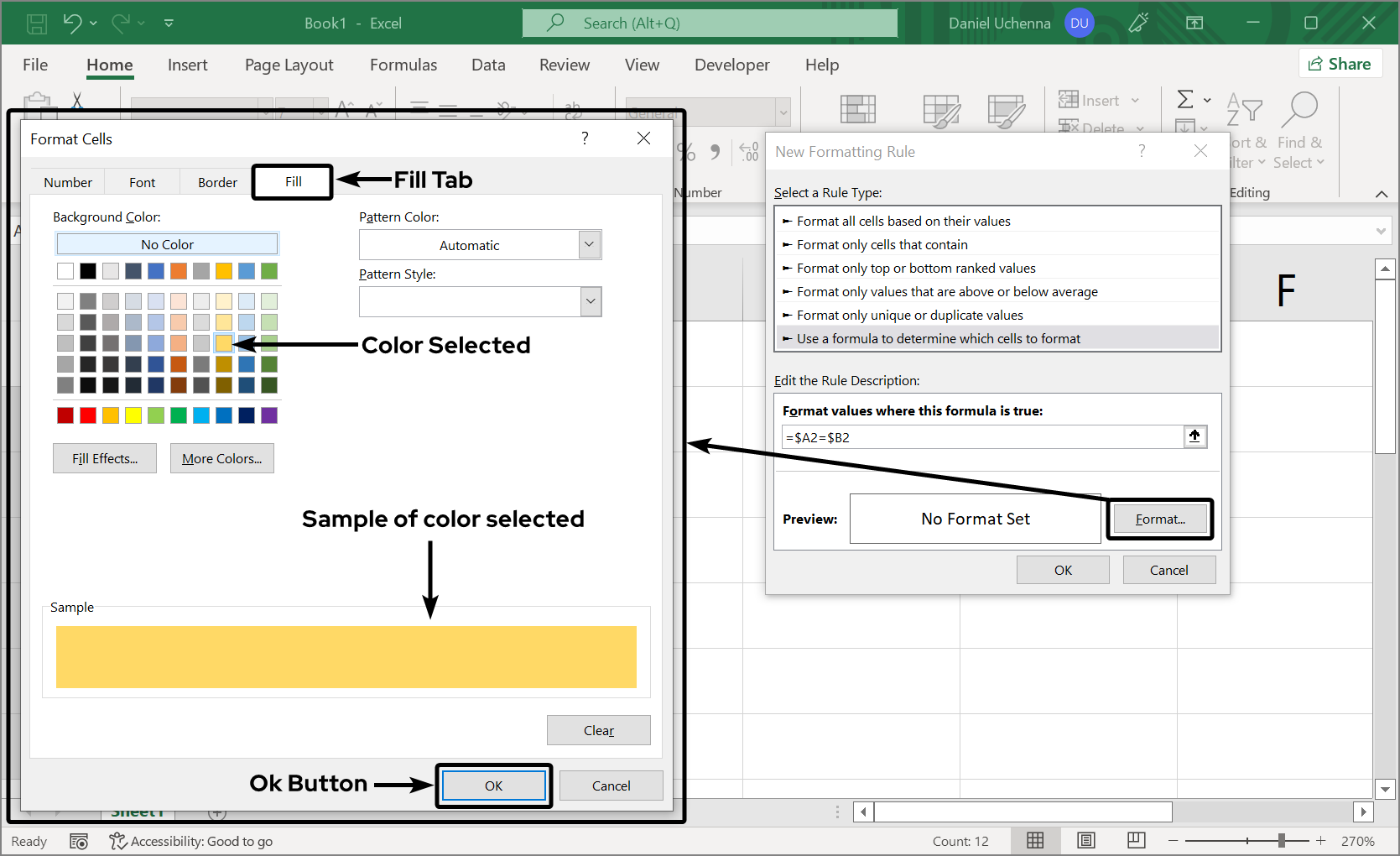Image resolution: width=1400 pixels, height=856 pixels.
Task: Click the AutoSum sigma icon
Action: click(x=1184, y=100)
